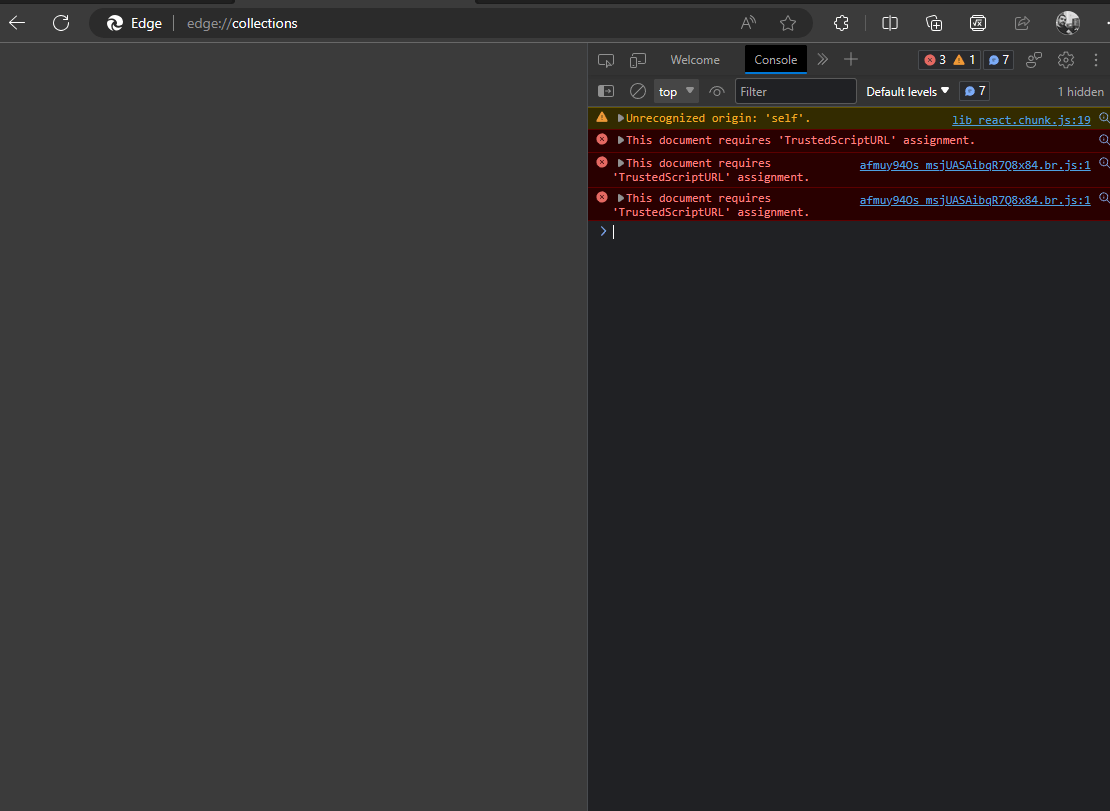Viewport: 1110px width, 811px height.
Task: Click the magnifier icon on first error row
Action: tap(1104, 140)
